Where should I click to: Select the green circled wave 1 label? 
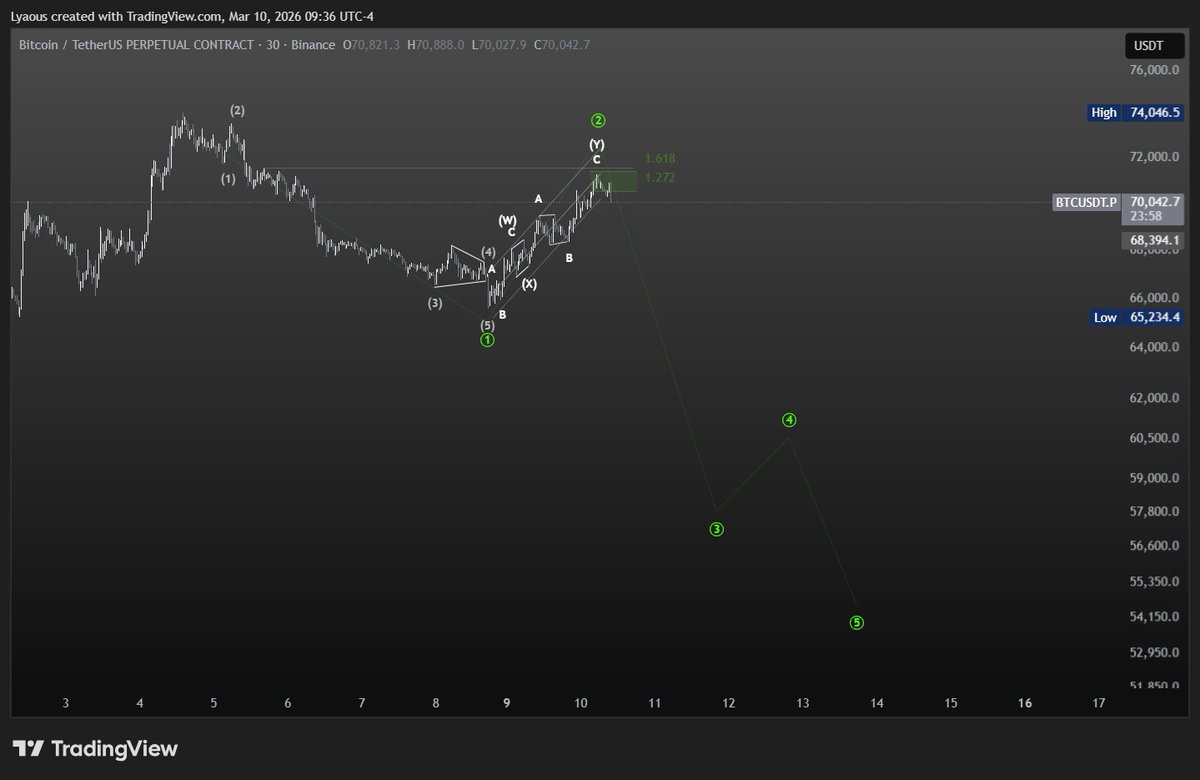(487, 340)
